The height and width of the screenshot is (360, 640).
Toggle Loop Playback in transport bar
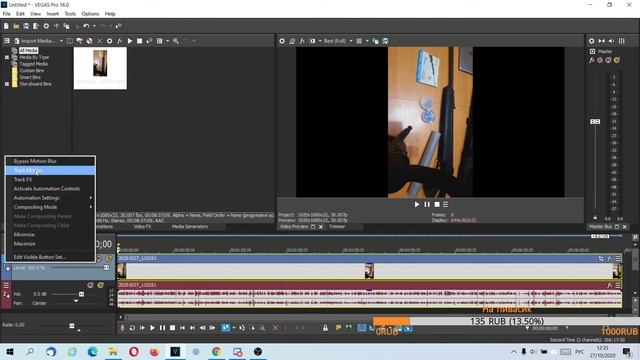click(x=132, y=328)
